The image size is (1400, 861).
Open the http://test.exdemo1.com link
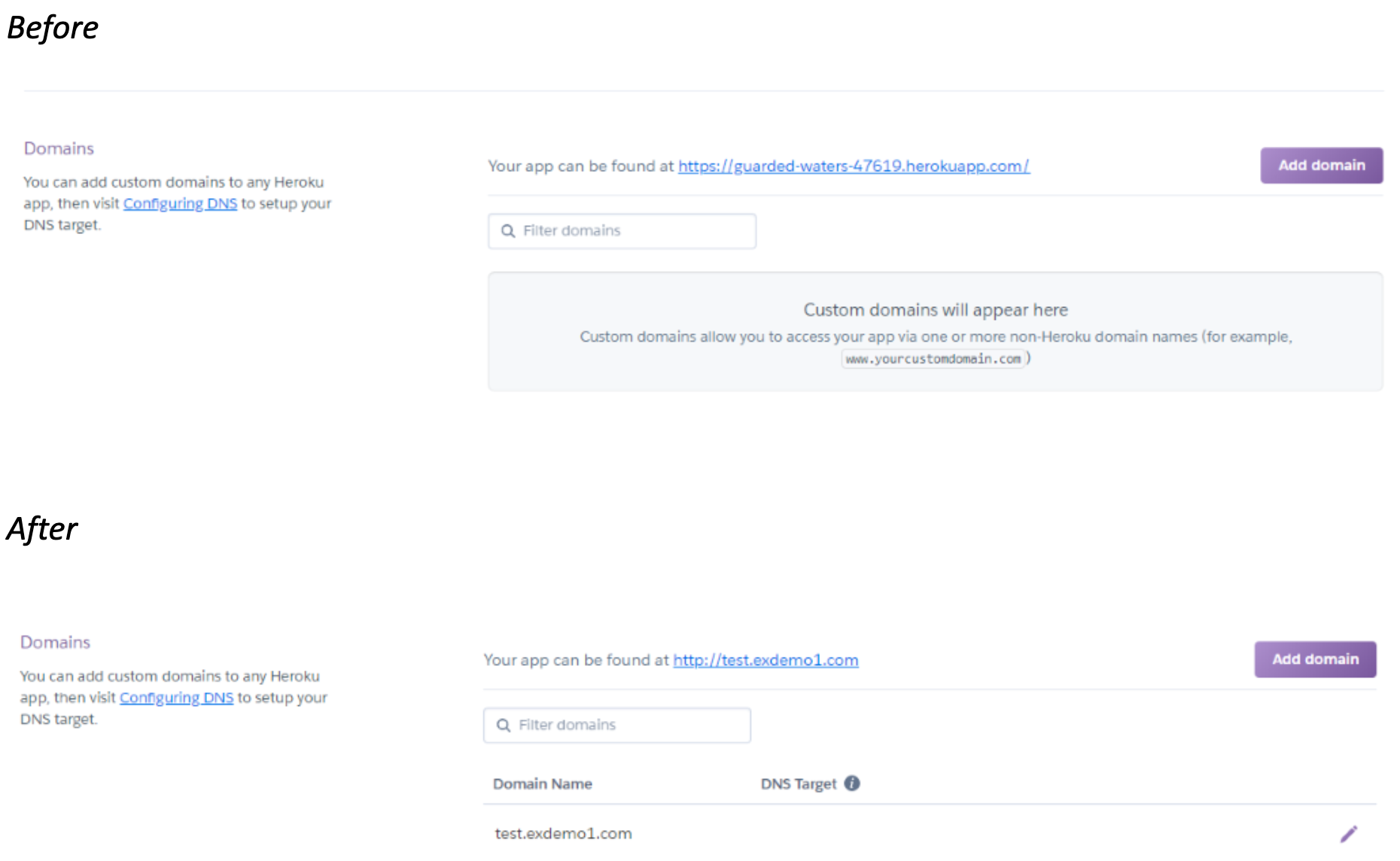[x=765, y=660]
